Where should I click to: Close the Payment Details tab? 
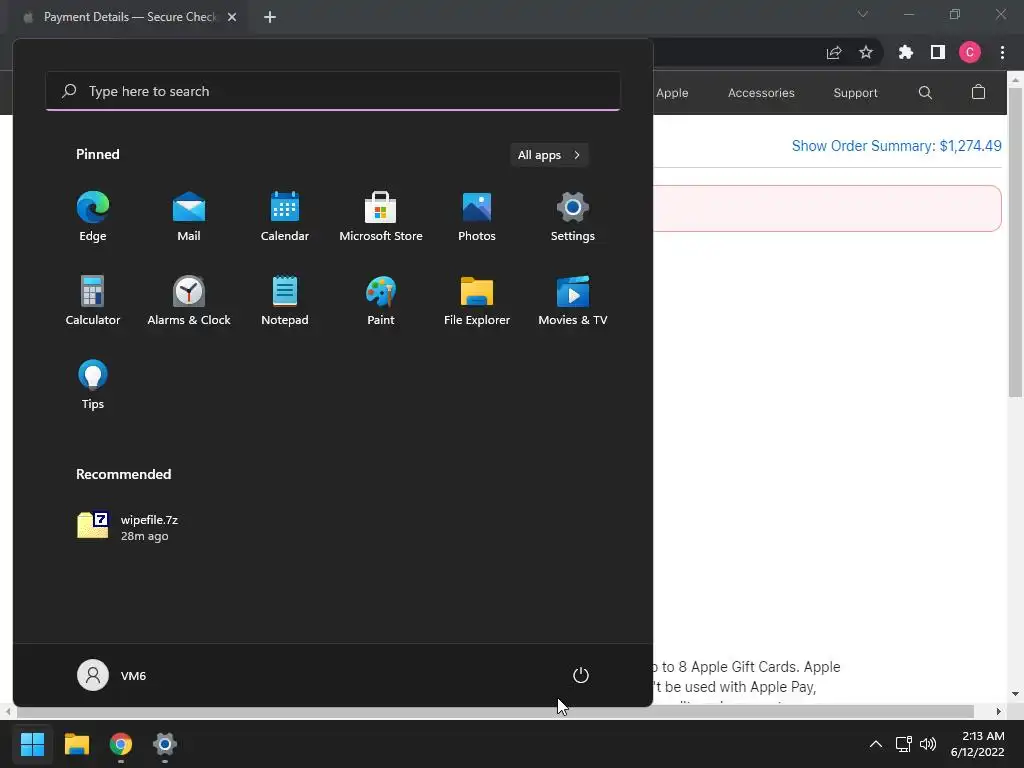(x=232, y=17)
